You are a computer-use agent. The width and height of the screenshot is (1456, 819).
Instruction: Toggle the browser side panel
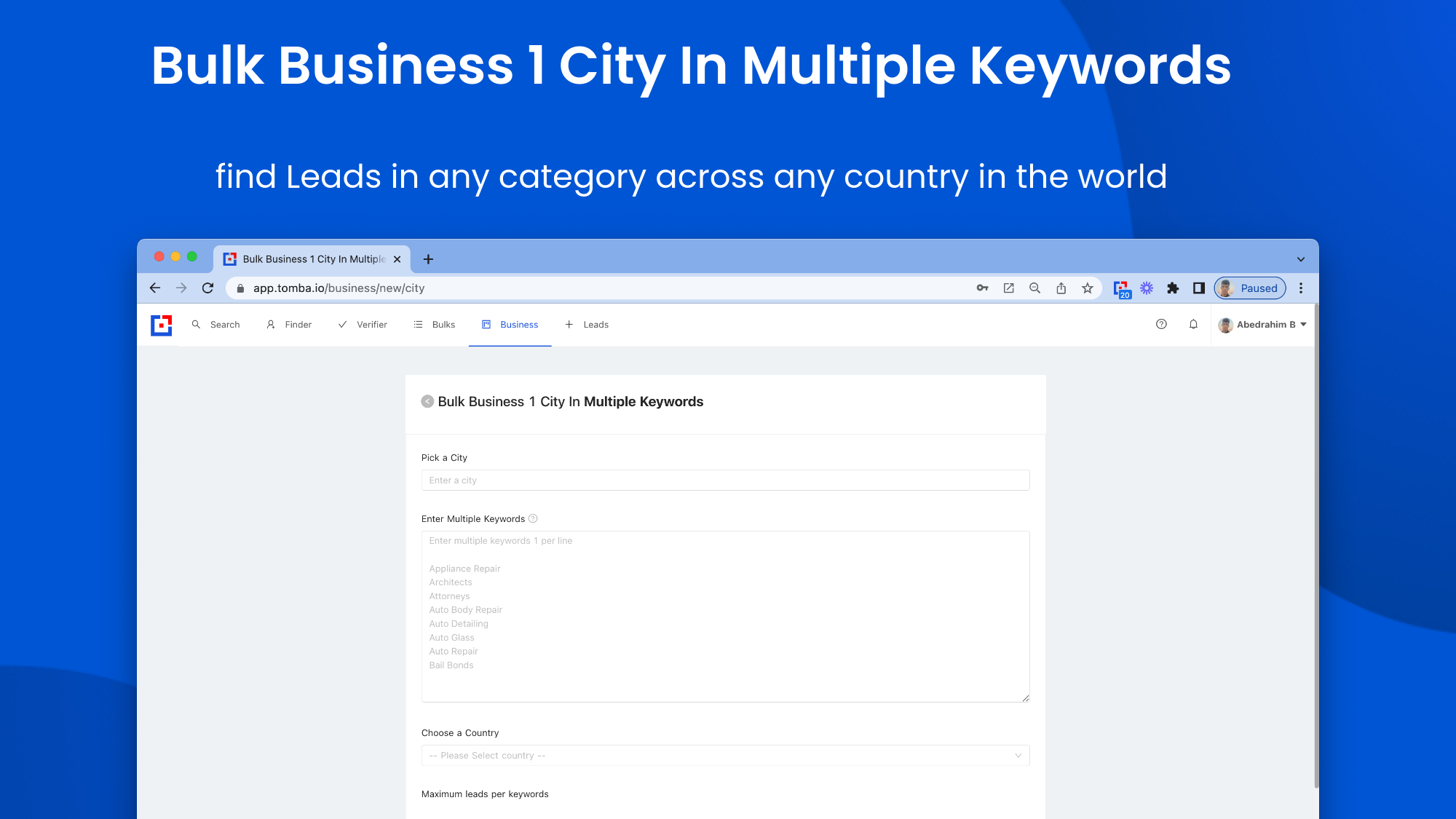click(1199, 288)
